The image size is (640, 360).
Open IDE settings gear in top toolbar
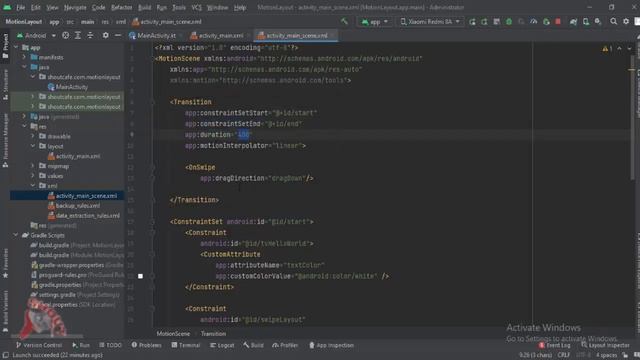pos(626,22)
